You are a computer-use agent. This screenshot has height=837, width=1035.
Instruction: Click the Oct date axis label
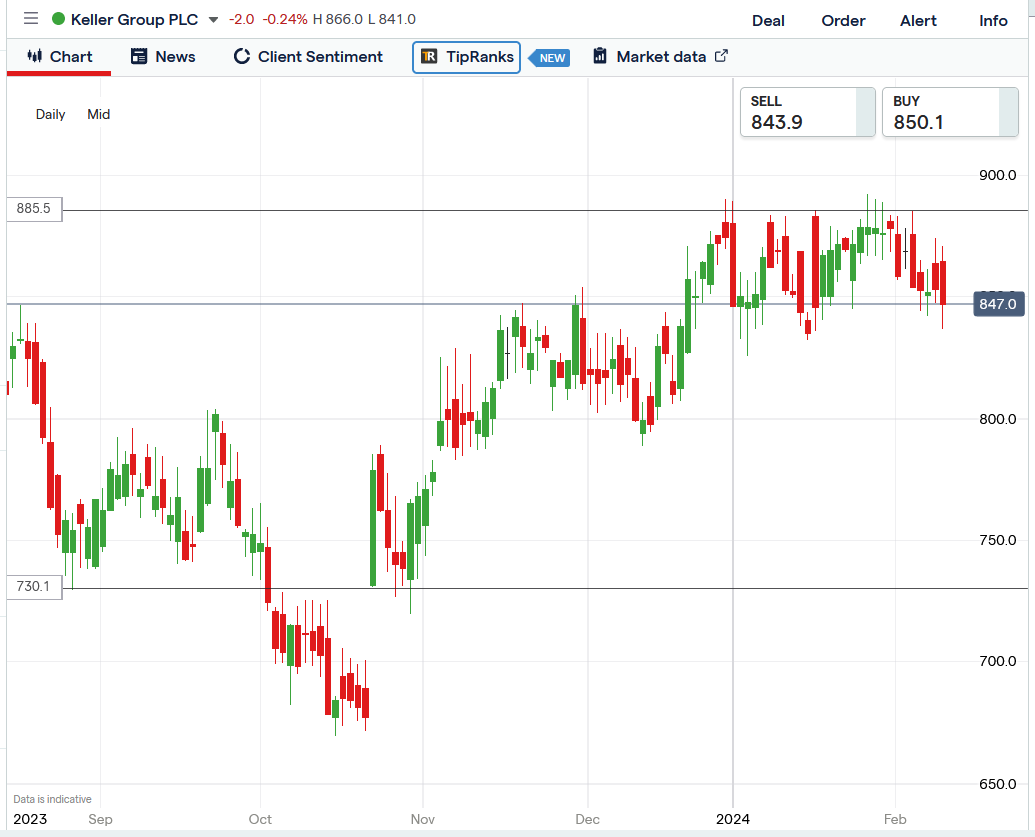tap(260, 819)
